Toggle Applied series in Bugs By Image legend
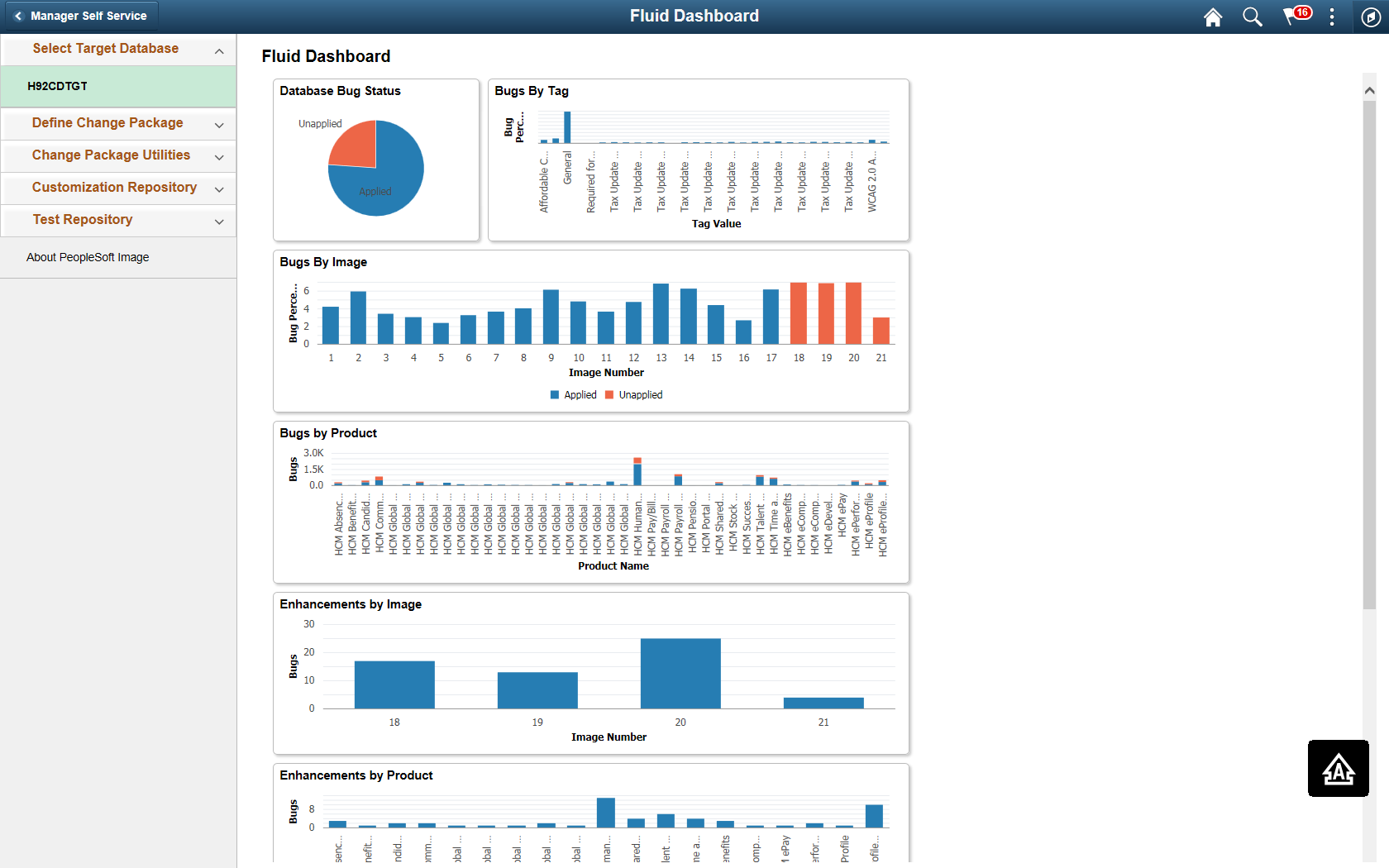Viewport: 1389px width, 868px height. pyautogui.click(x=573, y=395)
